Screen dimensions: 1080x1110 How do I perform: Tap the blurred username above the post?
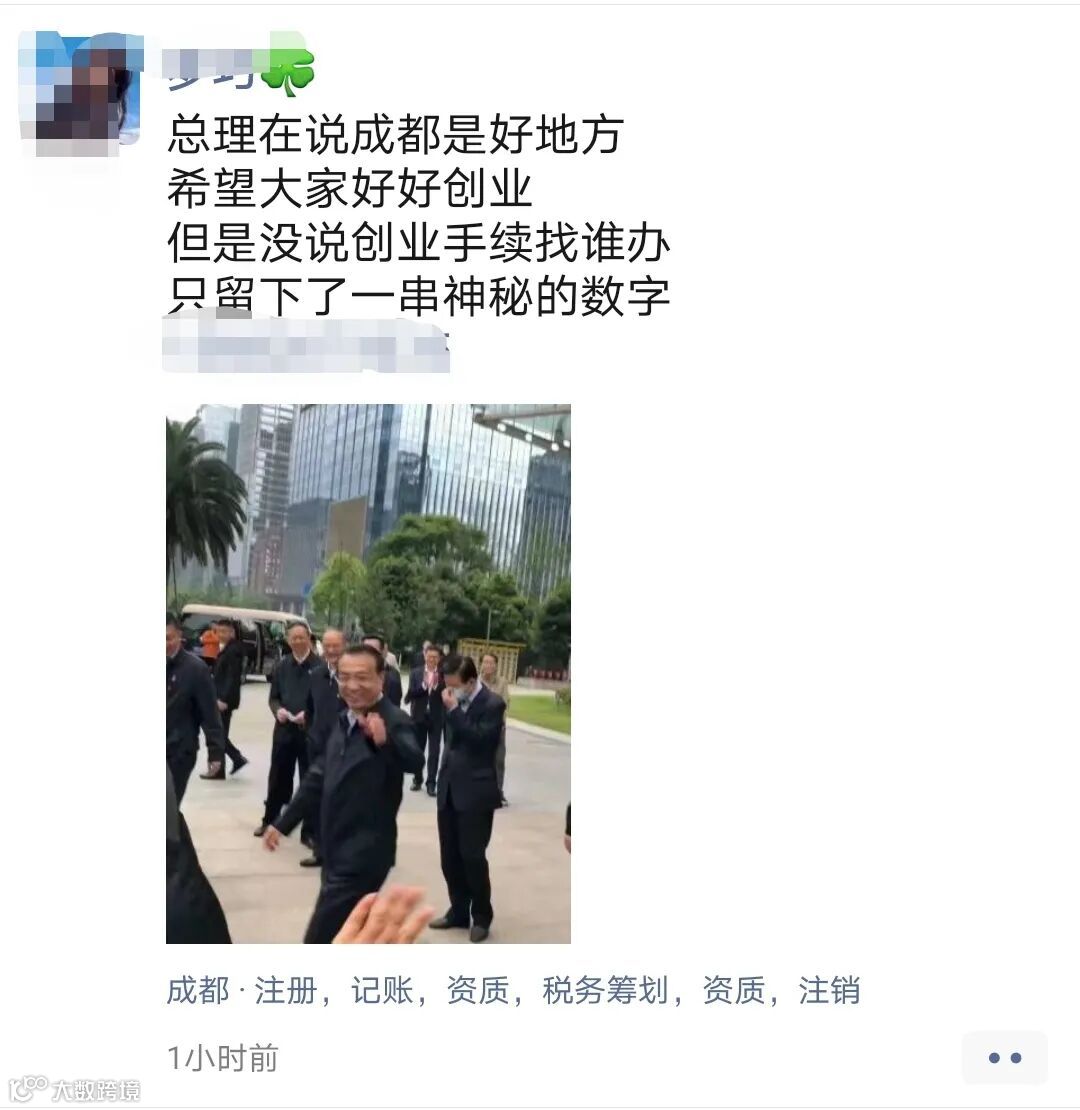pos(211,69)
